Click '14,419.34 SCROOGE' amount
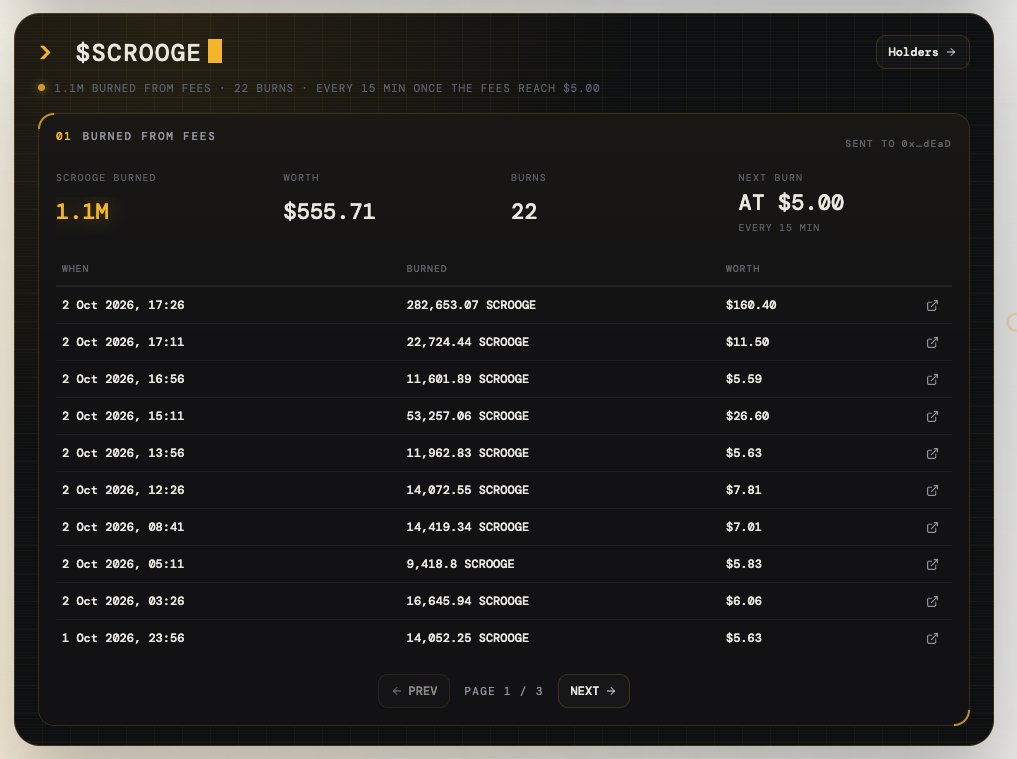1017x759 pixels. [x=468, y=527]
